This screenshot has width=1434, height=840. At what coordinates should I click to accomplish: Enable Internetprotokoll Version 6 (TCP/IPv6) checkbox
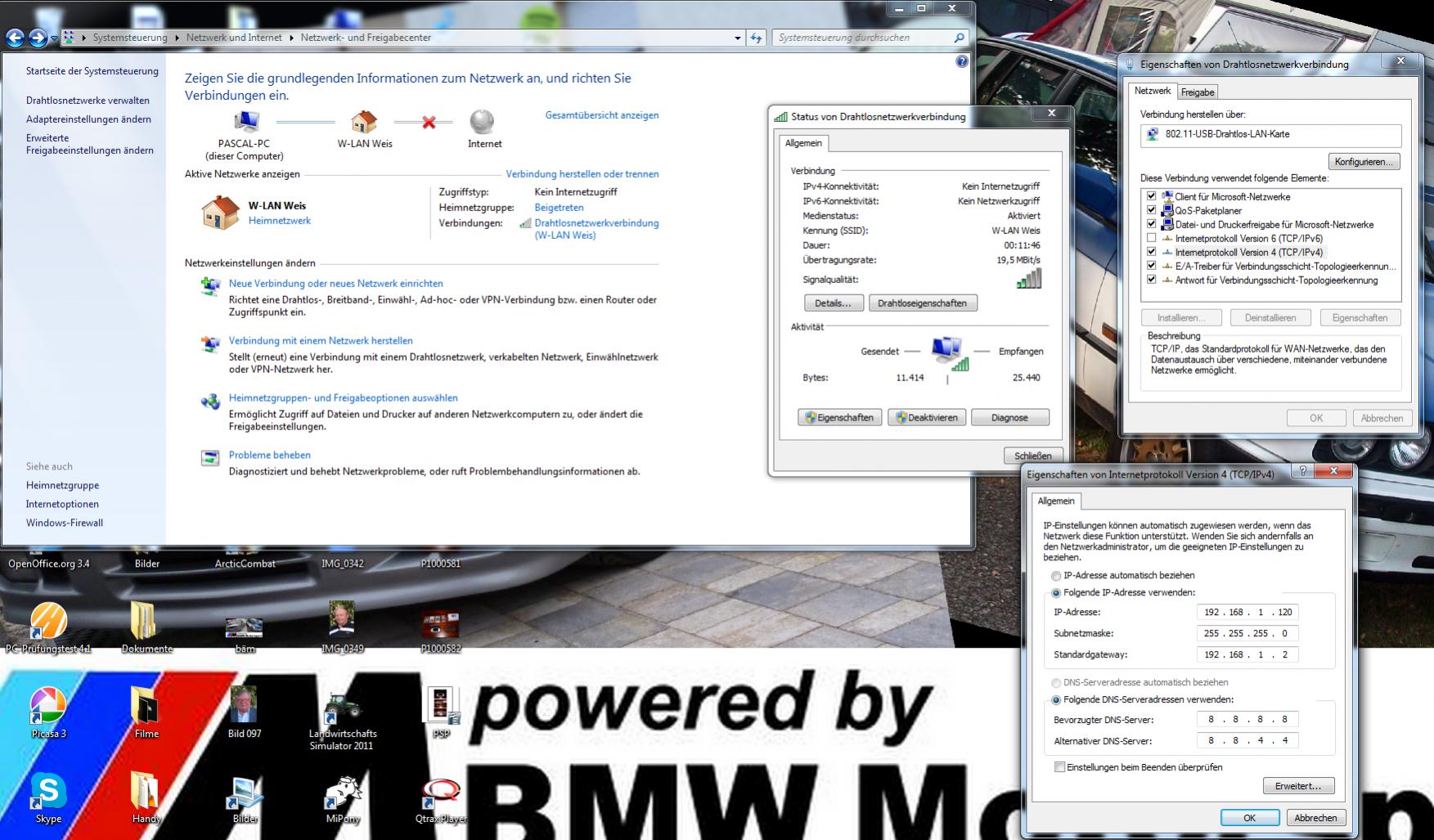pos(1152,238)
